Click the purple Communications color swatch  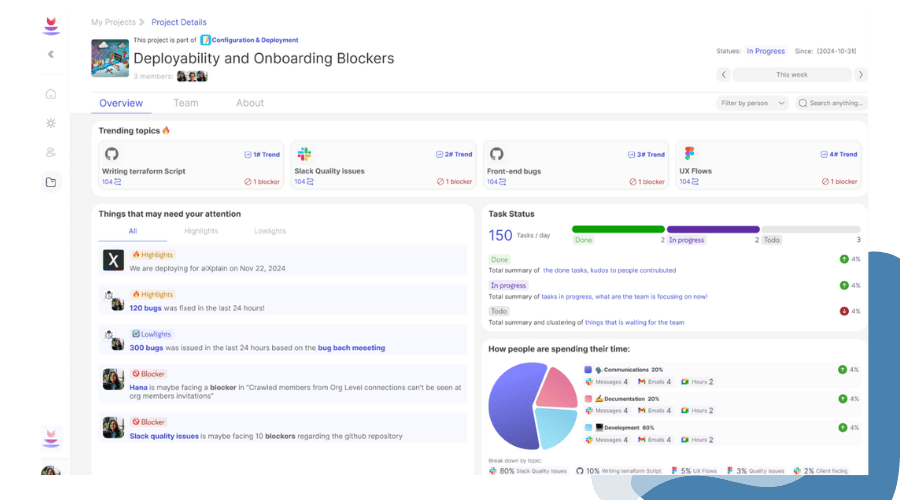[x=588, y=369]
